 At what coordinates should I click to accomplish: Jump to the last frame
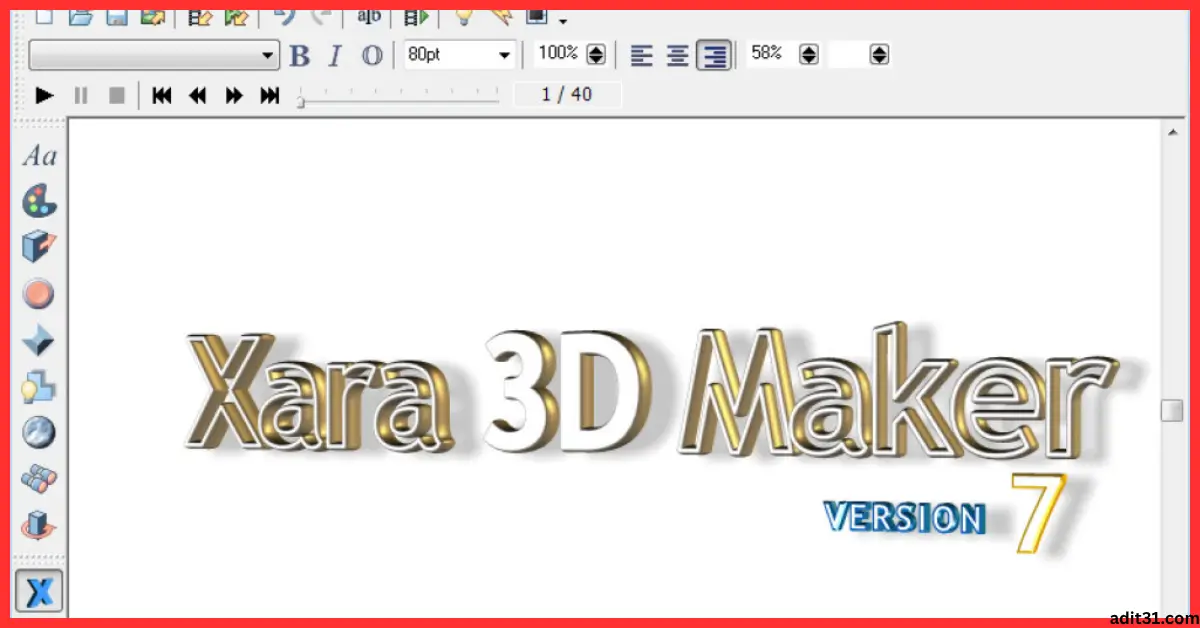pyautogui.click(x=270, y=96)
